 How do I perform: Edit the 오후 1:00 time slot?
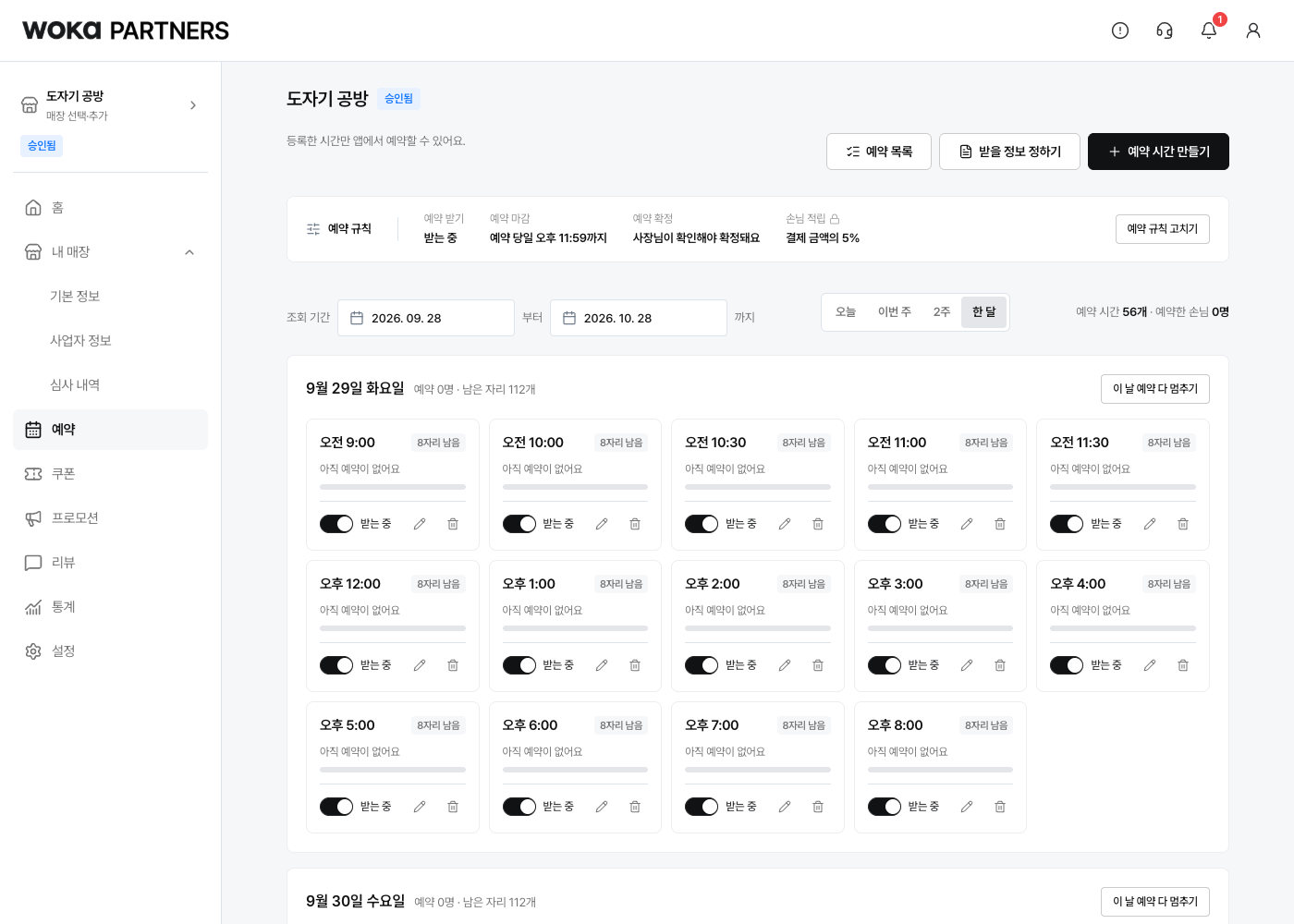pos(602,665)
